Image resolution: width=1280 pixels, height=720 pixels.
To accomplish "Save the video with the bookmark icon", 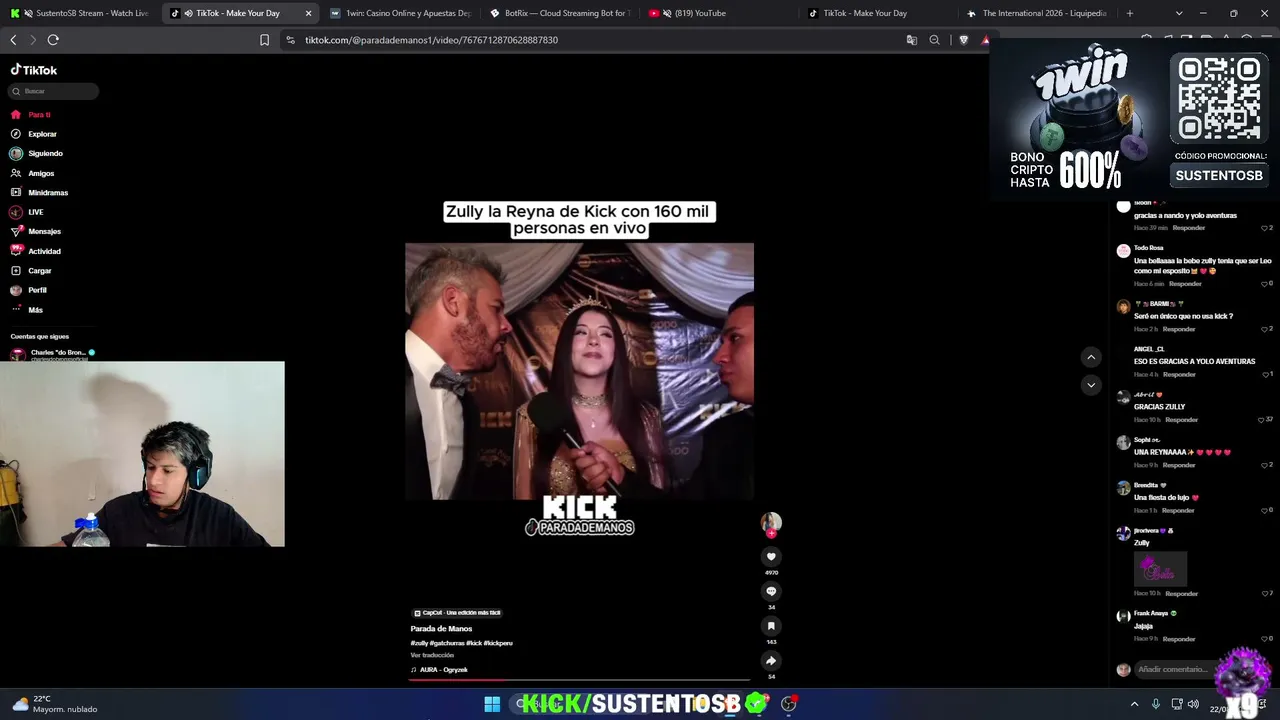I will point(771,626).
